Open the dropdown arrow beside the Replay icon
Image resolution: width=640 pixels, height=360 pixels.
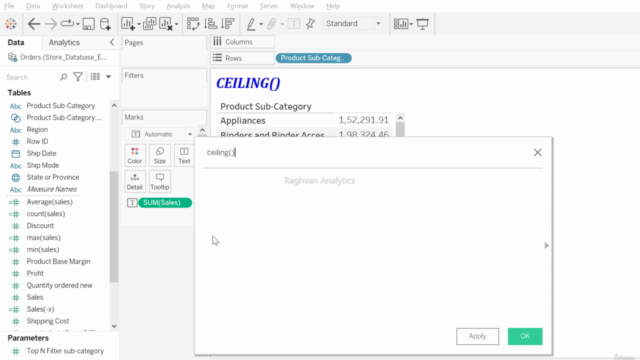pos(78,24)
